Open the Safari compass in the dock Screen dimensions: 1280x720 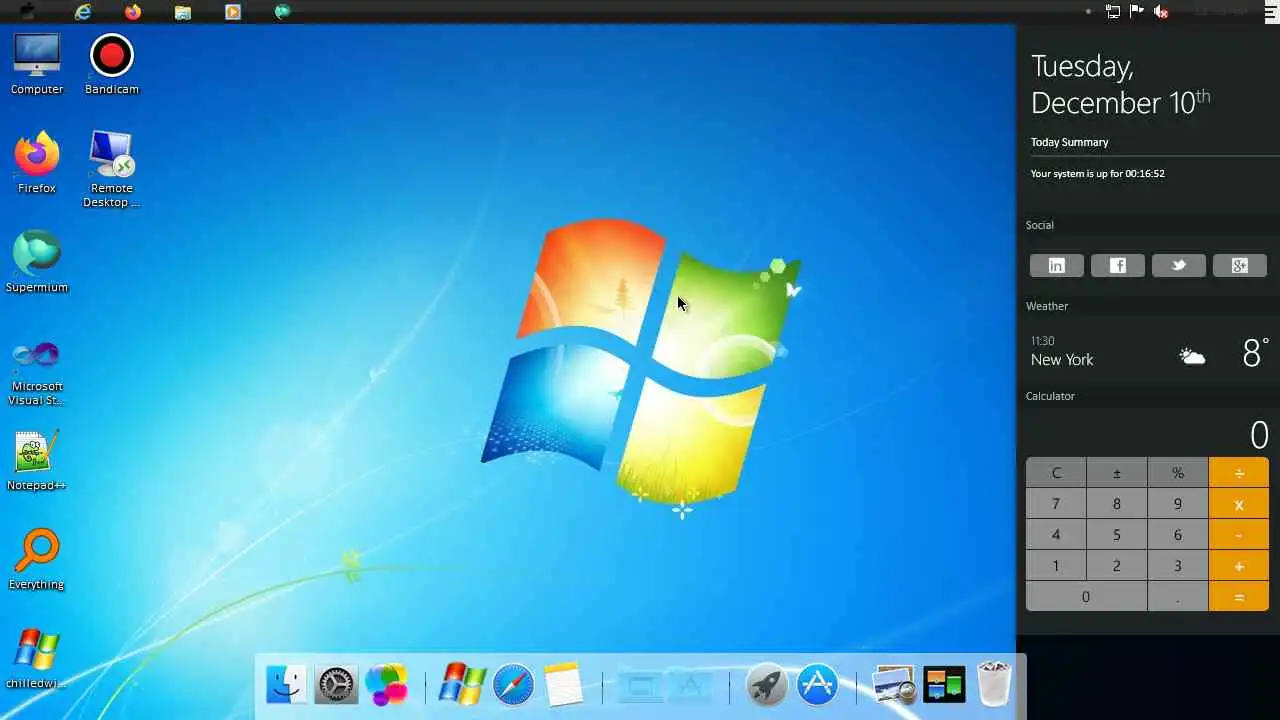coord(513,685)
